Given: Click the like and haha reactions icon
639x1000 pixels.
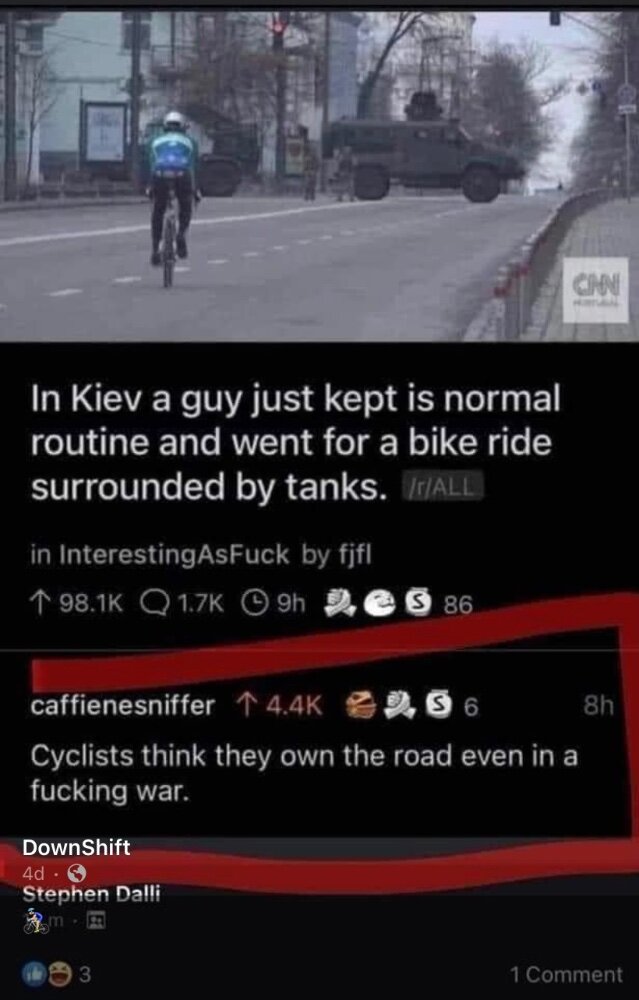Looking at the screenshot, I should pos(43,974).
